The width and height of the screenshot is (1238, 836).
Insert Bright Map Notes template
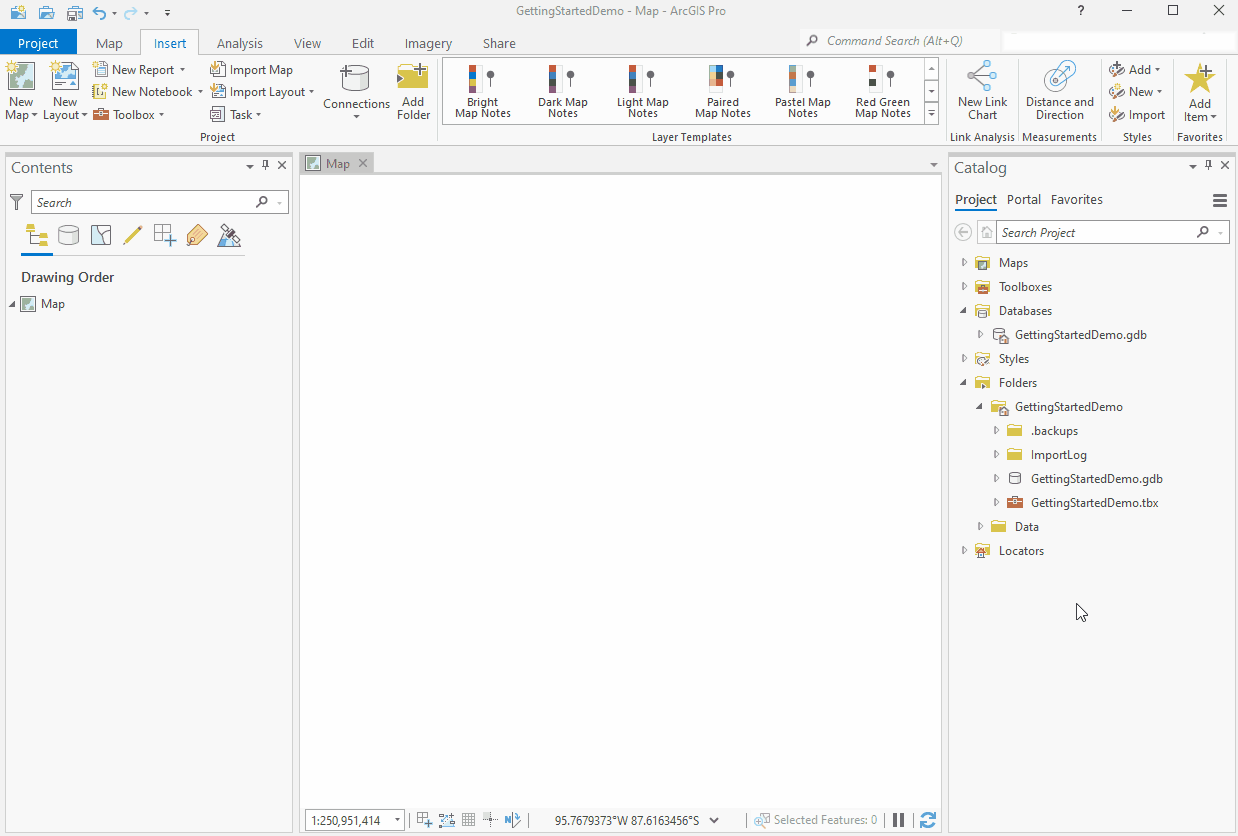[483, 92]
